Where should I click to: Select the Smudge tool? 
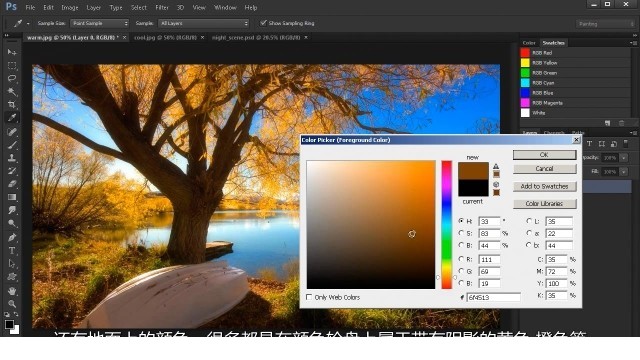(x=12, y=210)
